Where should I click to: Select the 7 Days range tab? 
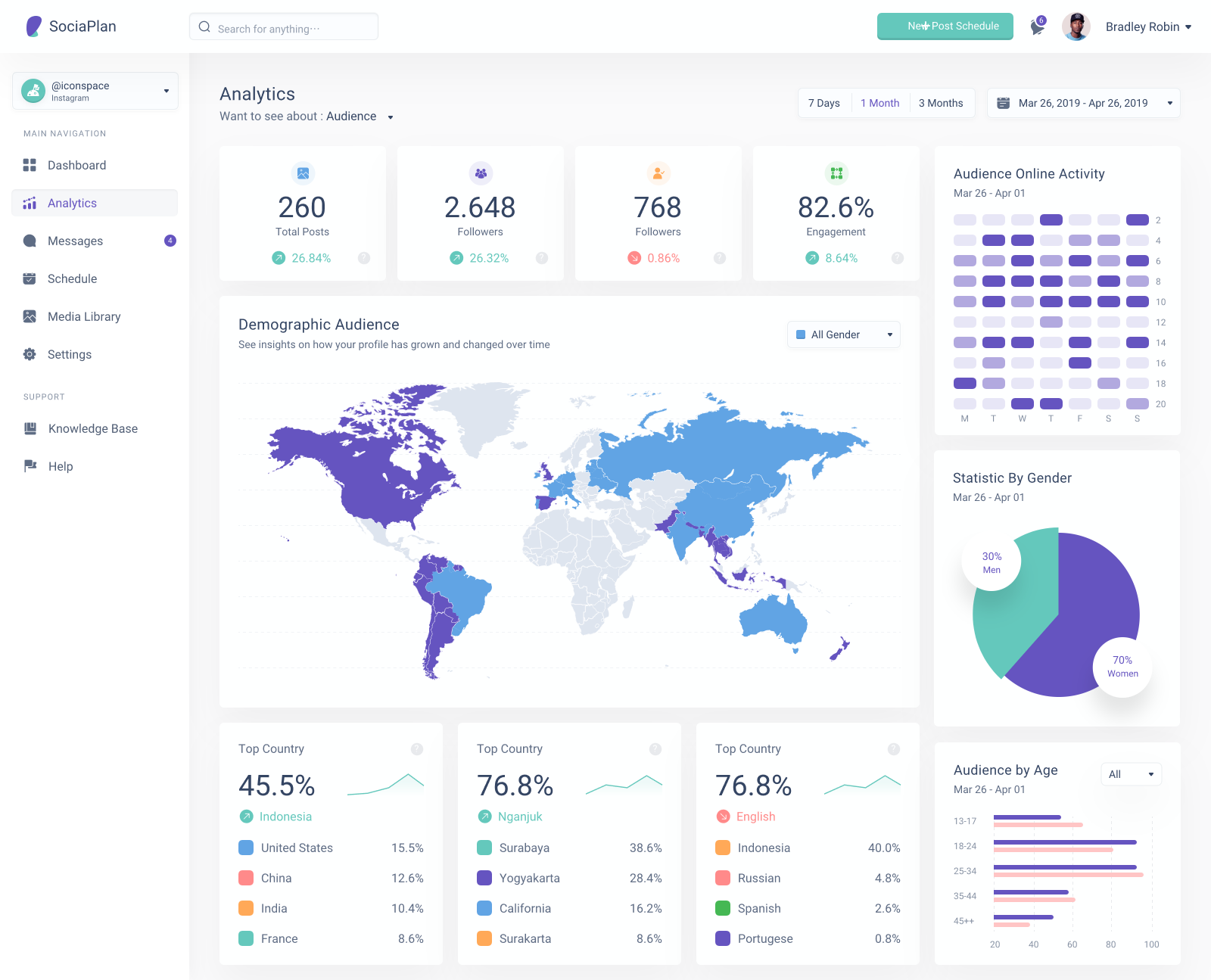tap(823, 103)
